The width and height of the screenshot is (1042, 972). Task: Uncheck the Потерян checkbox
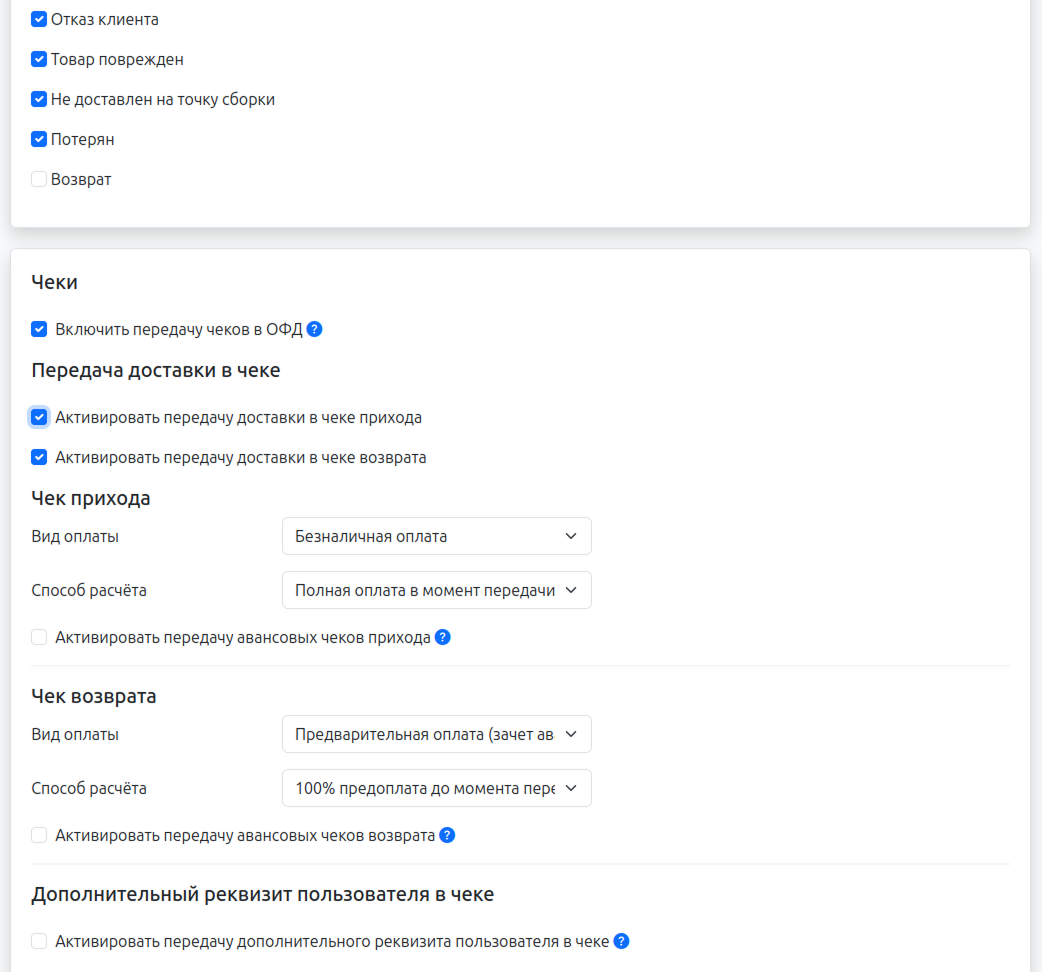point(39,139)
